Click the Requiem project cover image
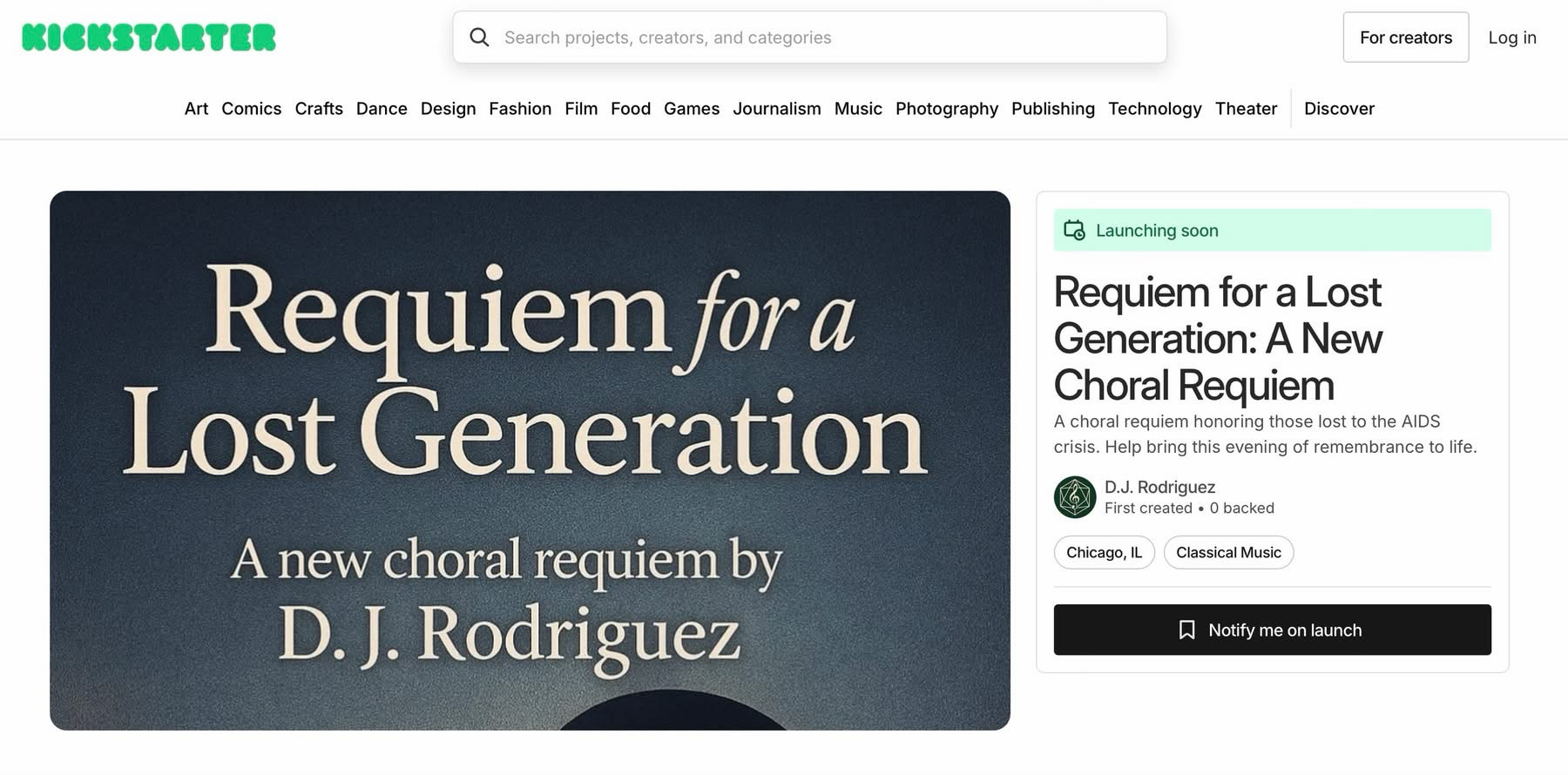 pos(530,460)
